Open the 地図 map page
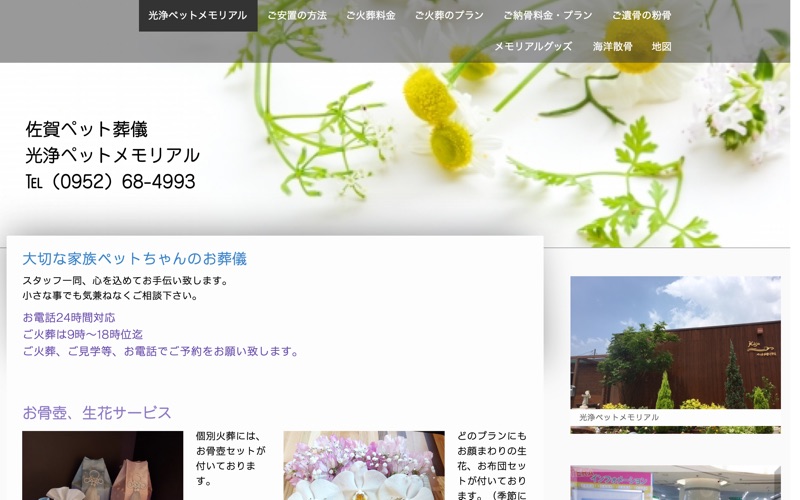The width and height of the screenshot is (800, 500). pyautogui.click(x=661, y=46)
